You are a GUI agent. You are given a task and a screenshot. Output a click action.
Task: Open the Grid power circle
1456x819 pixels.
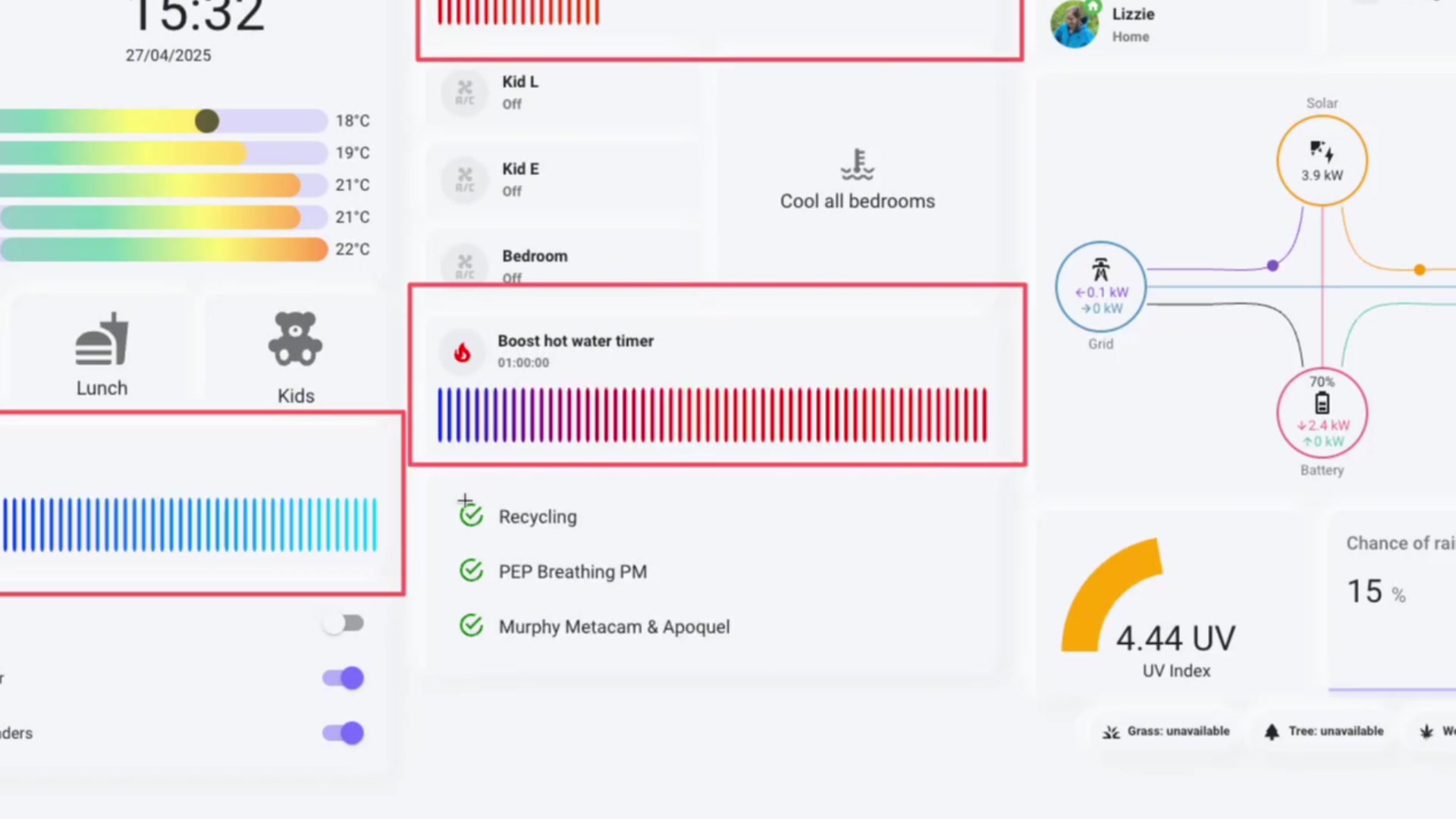pyautogui.click(x=1100, y=287)
